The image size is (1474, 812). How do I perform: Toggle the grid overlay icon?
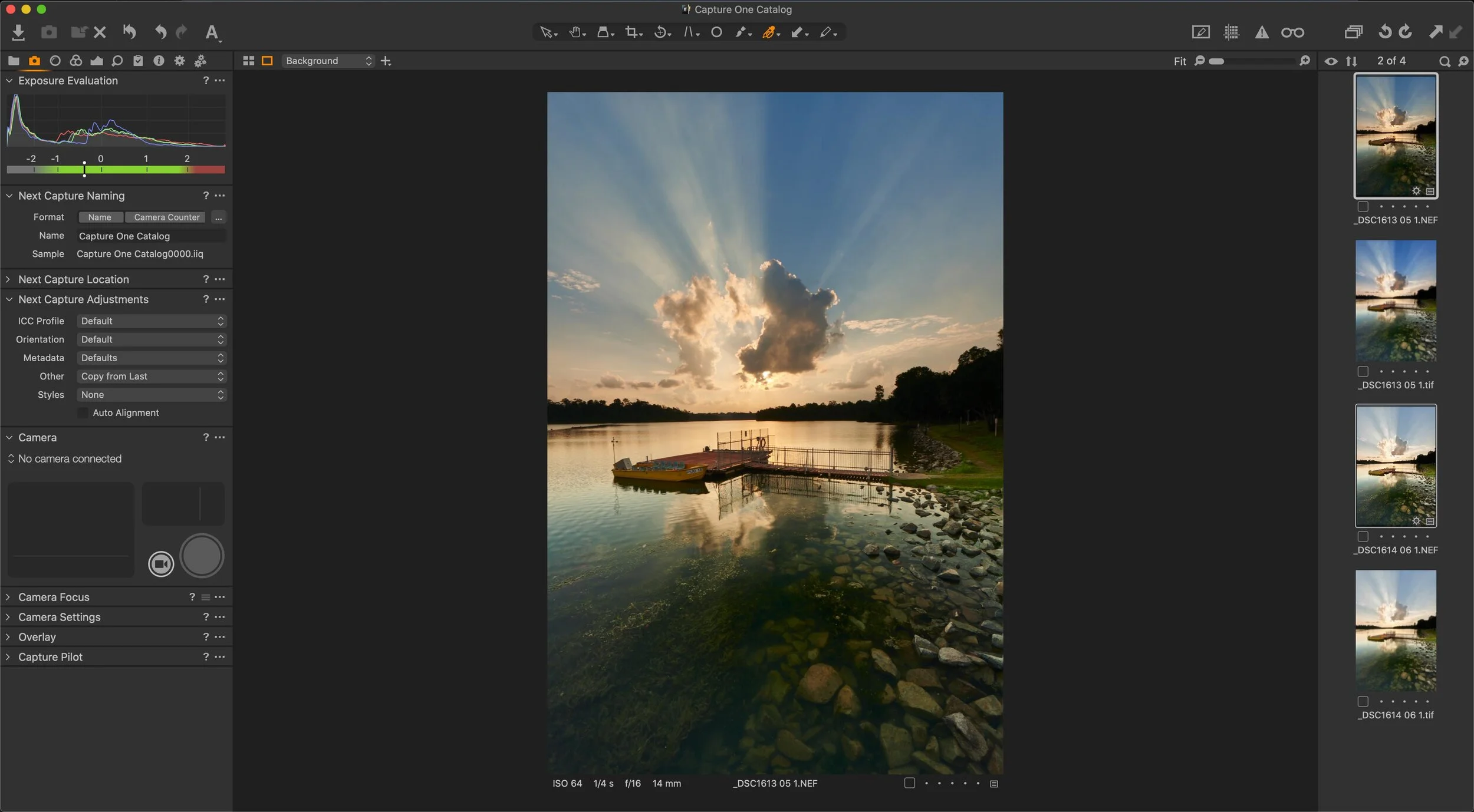1231,32
